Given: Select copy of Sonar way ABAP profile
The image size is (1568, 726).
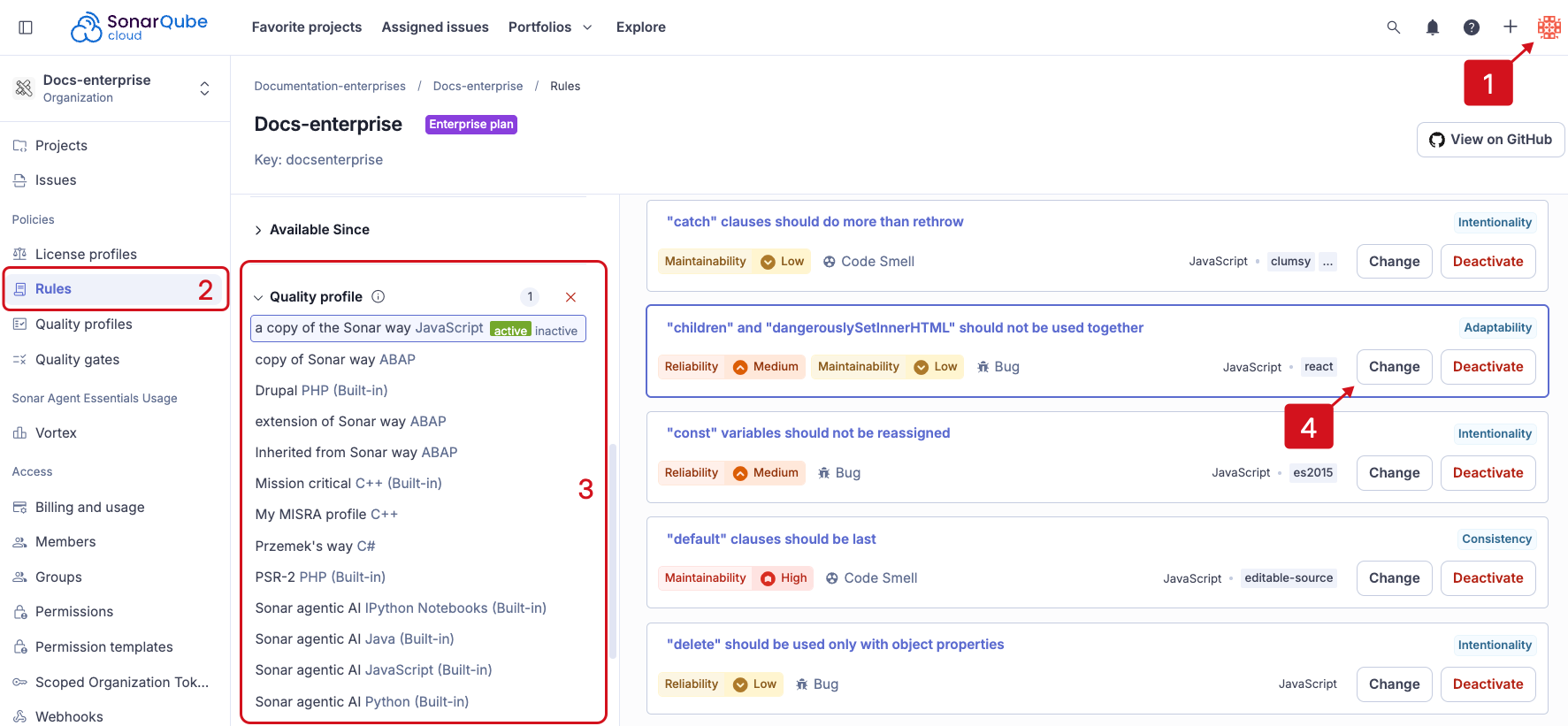Looking at the screenshot, I should (x=335, y=360).
